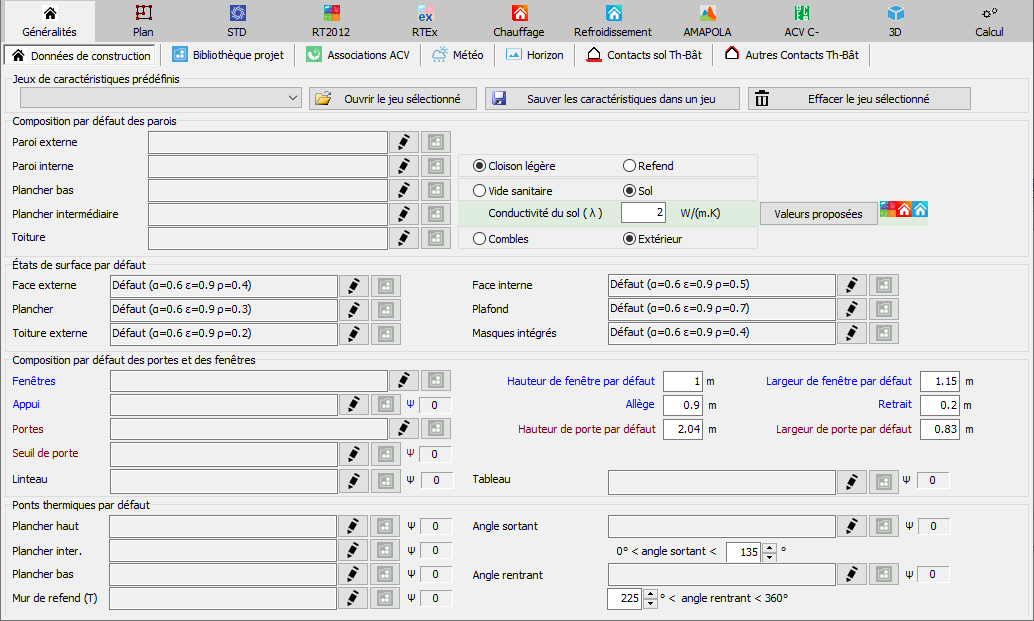
Task: Click the colored icons beside Valeurs proposées
Action: click(904, 210)
